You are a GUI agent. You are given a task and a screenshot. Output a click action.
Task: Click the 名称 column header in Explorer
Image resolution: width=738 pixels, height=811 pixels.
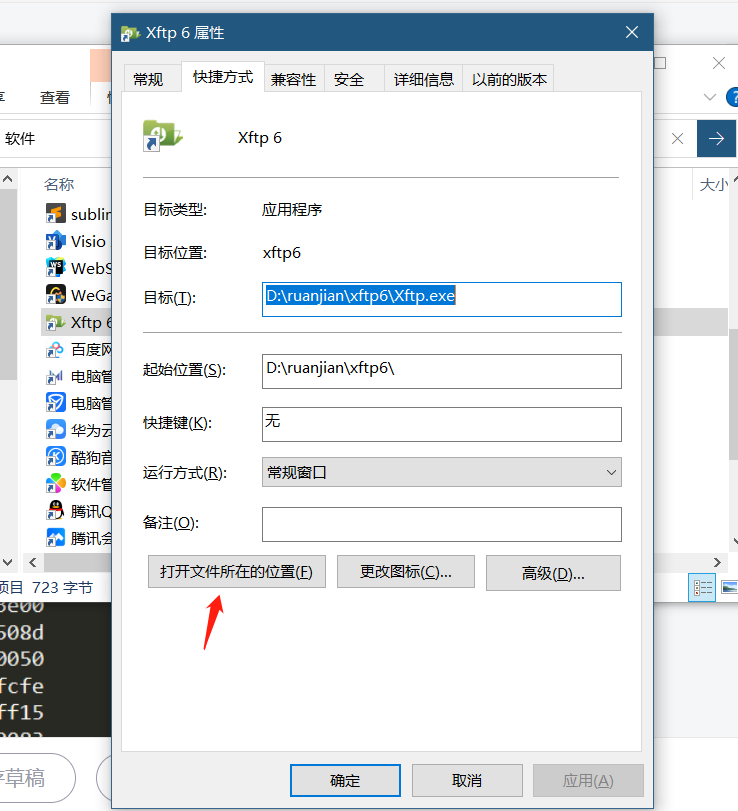coord(59,184)
